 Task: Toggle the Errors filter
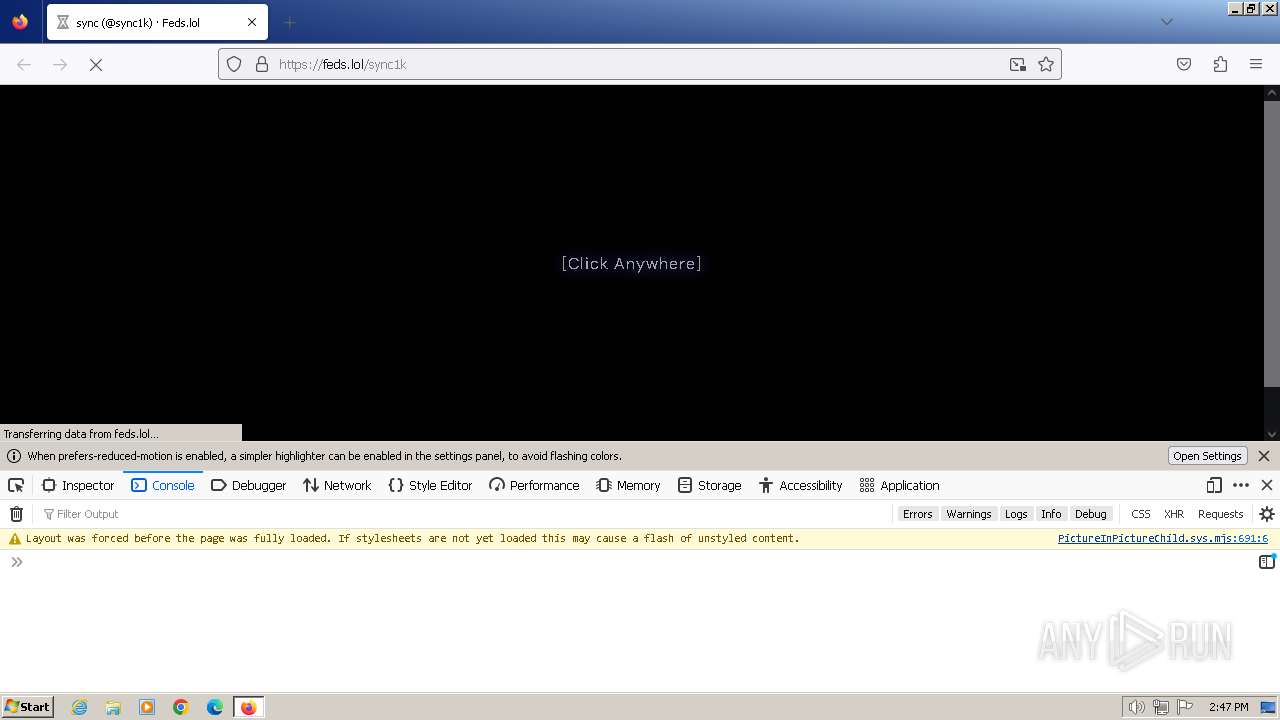click(917, 514)
